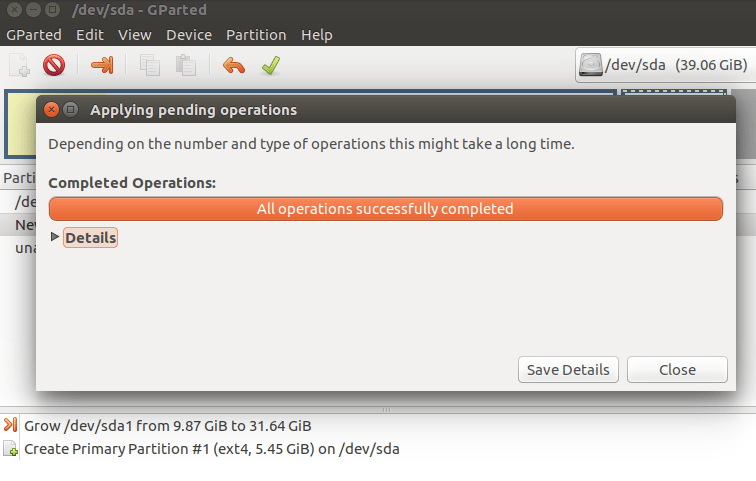
Task: Open the Device menu
Action: [x=189, y=34]
